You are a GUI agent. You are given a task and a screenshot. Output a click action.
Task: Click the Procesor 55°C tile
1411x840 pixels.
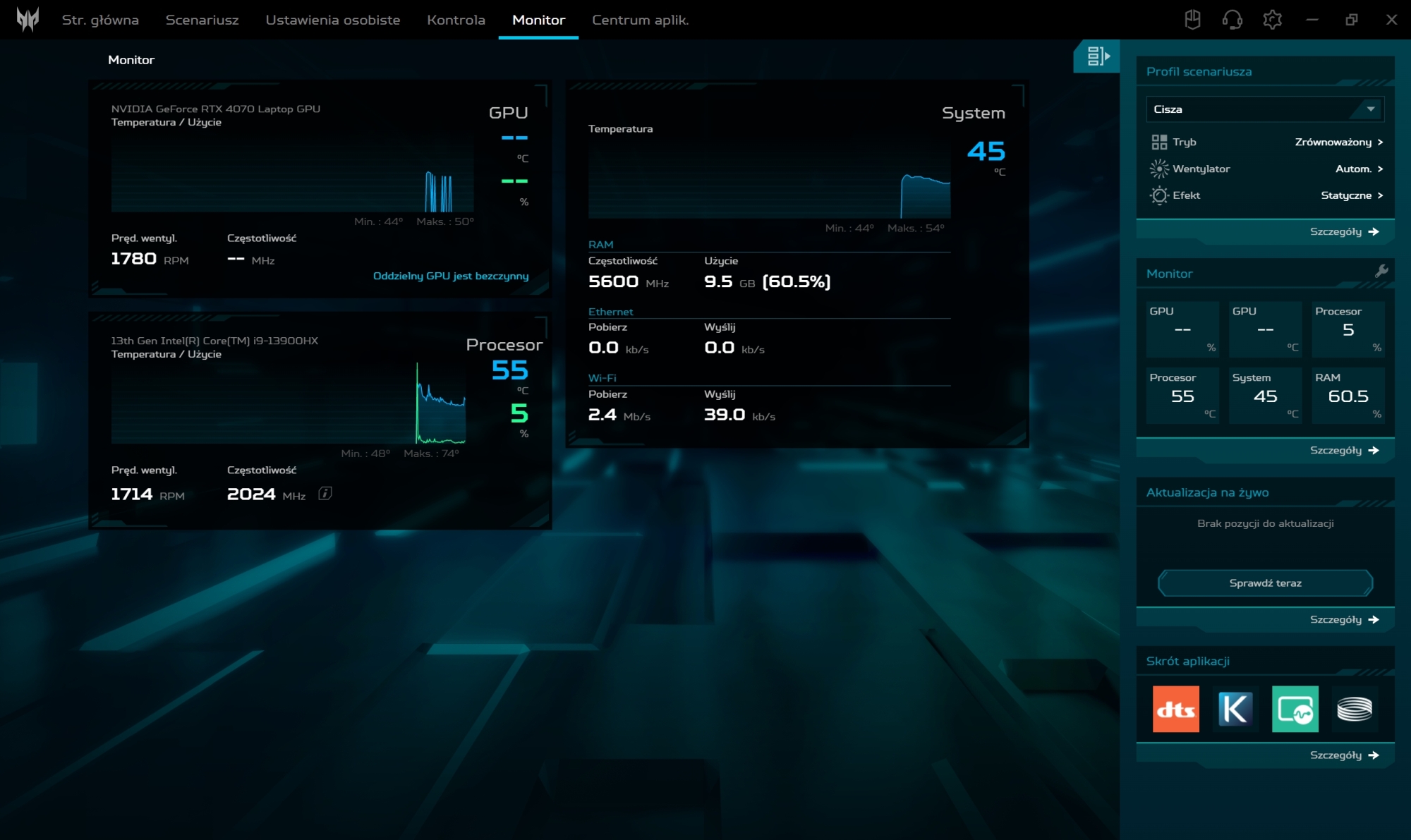tap(1182, 396)
